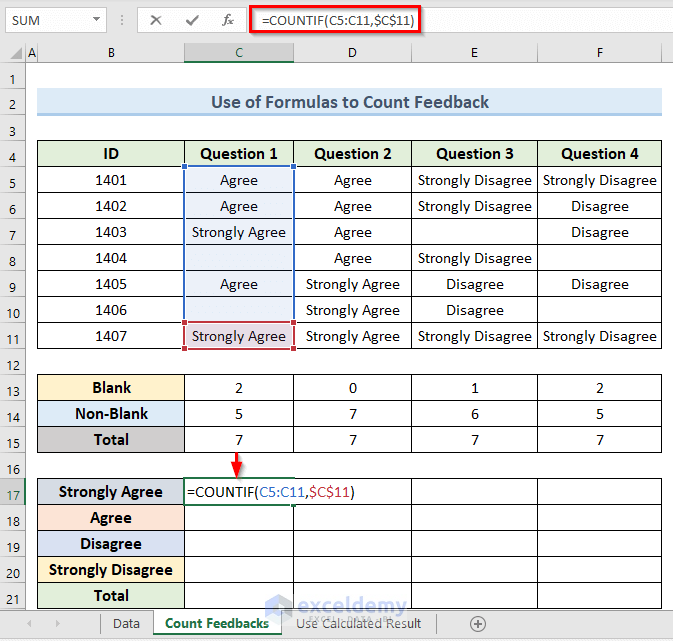This screenshot has width=673, height=641.
Task: Confirm formula with the checkmark icon
Action: [x=192, y=20]
